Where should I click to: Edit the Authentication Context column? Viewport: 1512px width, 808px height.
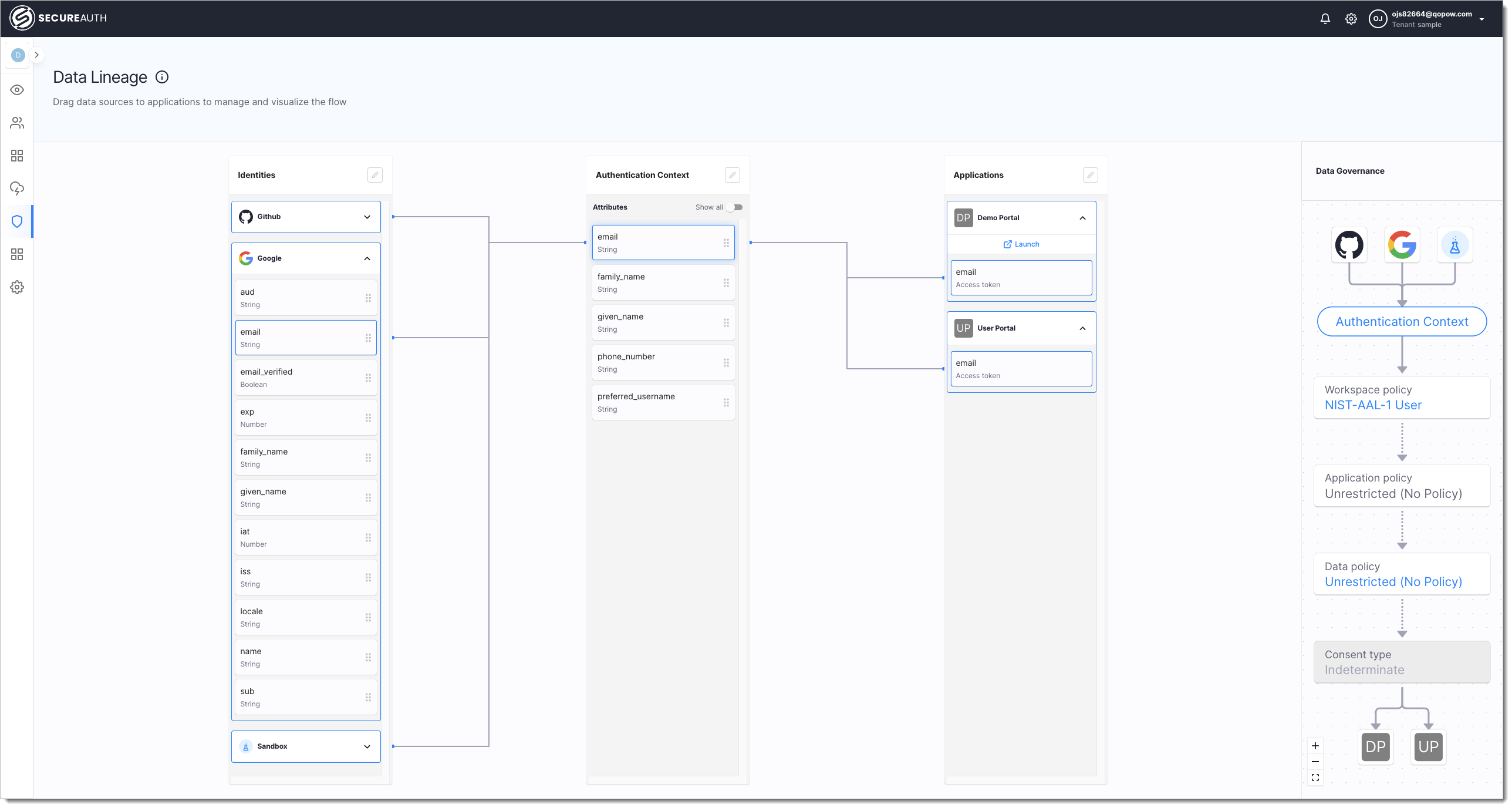tap(733, 175)
